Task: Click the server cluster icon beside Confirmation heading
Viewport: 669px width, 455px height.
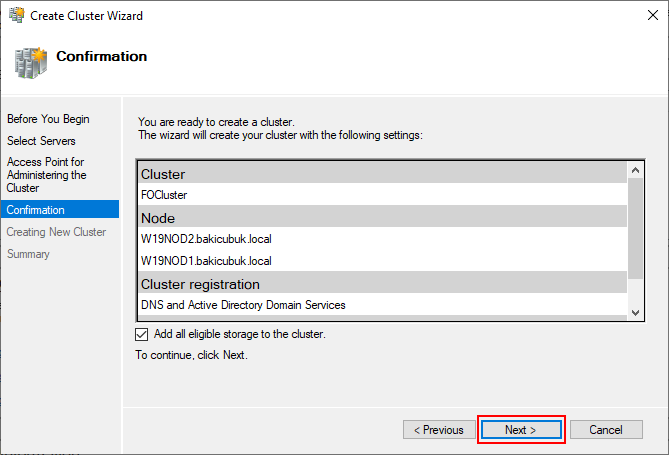Action: (31, 63)
